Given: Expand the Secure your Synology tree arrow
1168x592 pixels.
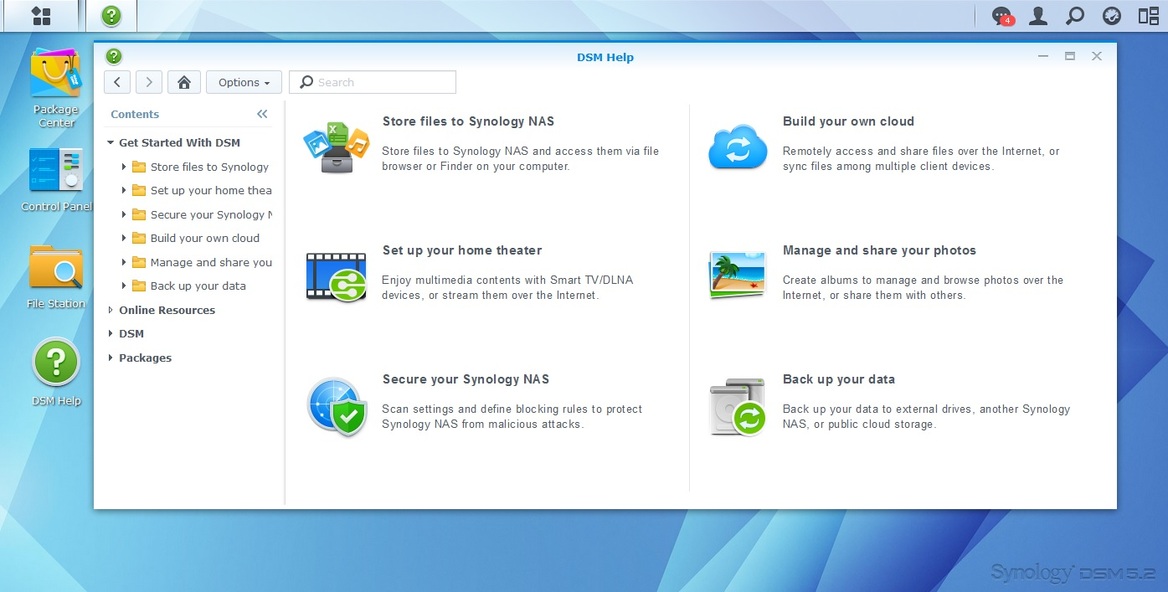Looking at the screenshot, I should [124, 214].
